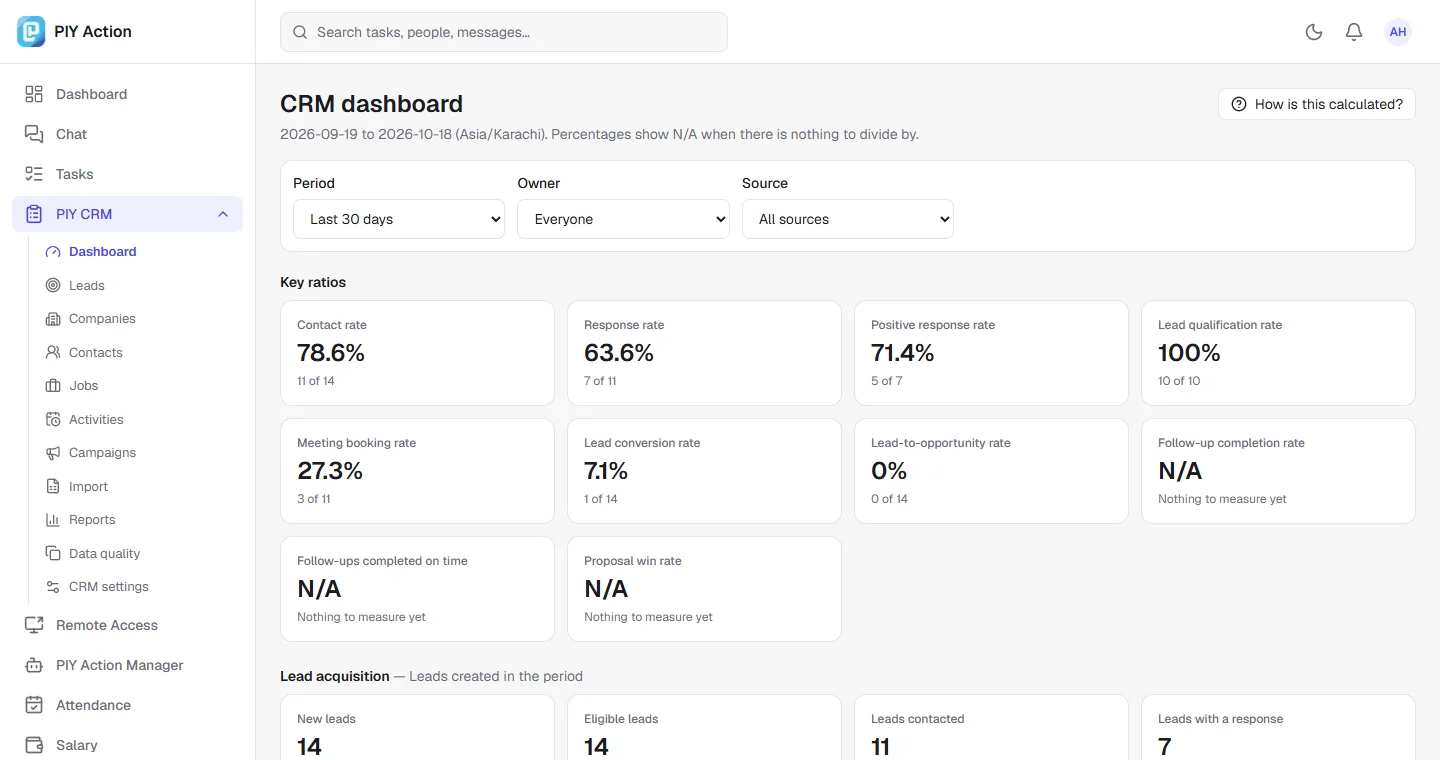Open notifications bell icon
Viewport: 1440px width, 760px height.
[x=1354, y=32]
